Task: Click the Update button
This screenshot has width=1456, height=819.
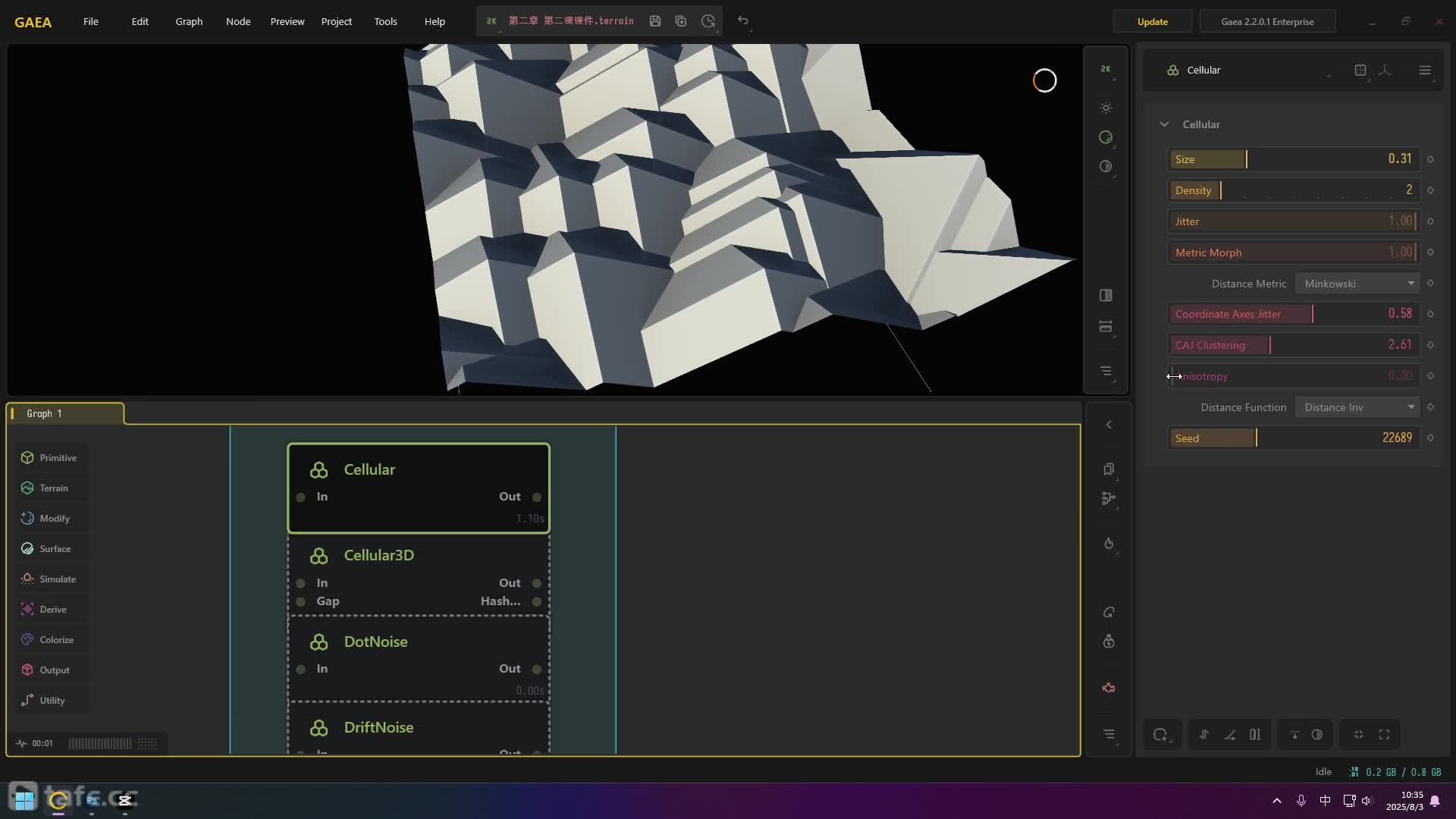Action: click(1152, 21)
